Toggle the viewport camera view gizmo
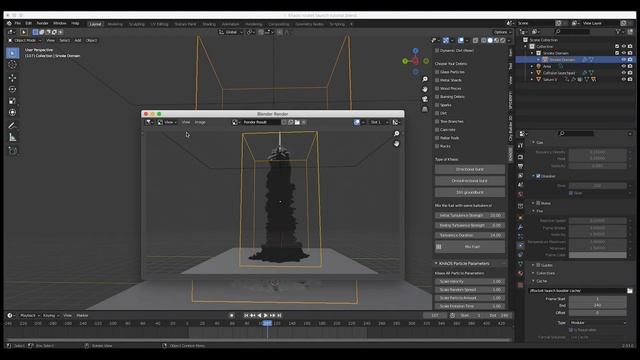The width and height of the screenshot is (640, 360). click(425, 99)
